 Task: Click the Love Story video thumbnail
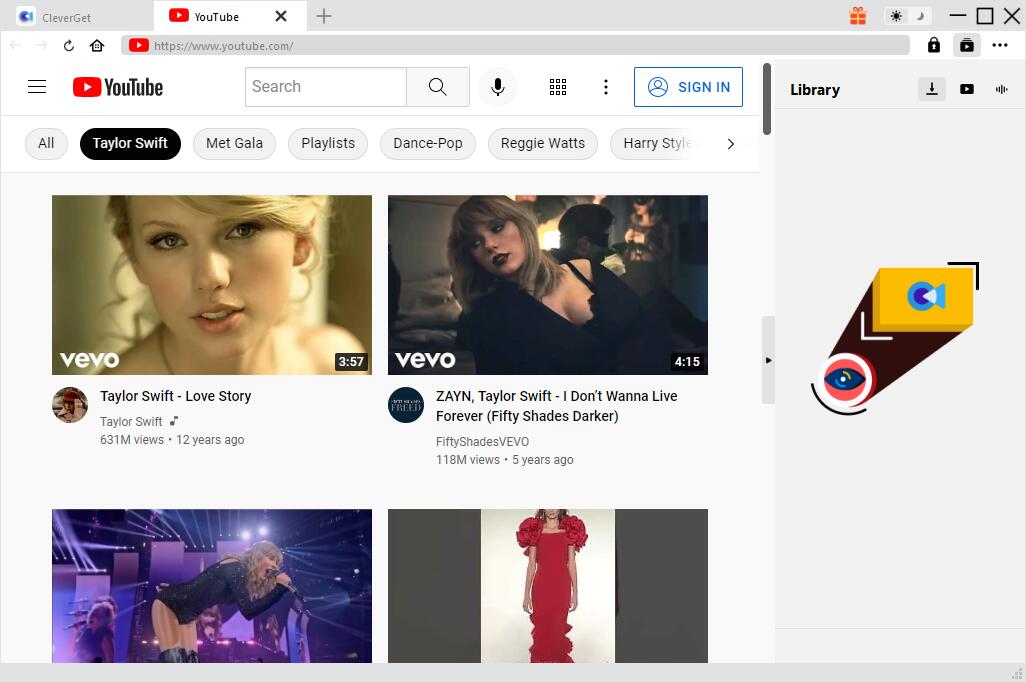[x=211, y=285]
